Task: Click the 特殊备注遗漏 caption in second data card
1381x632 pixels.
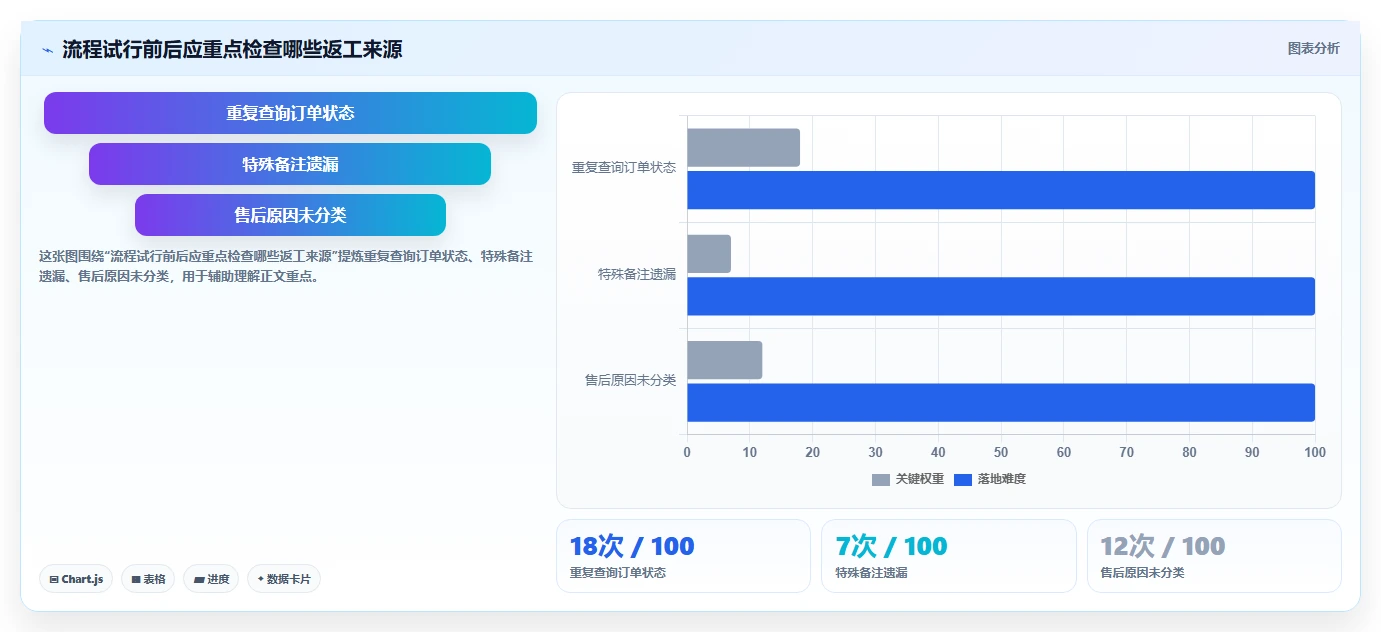Action: [871, 573]
